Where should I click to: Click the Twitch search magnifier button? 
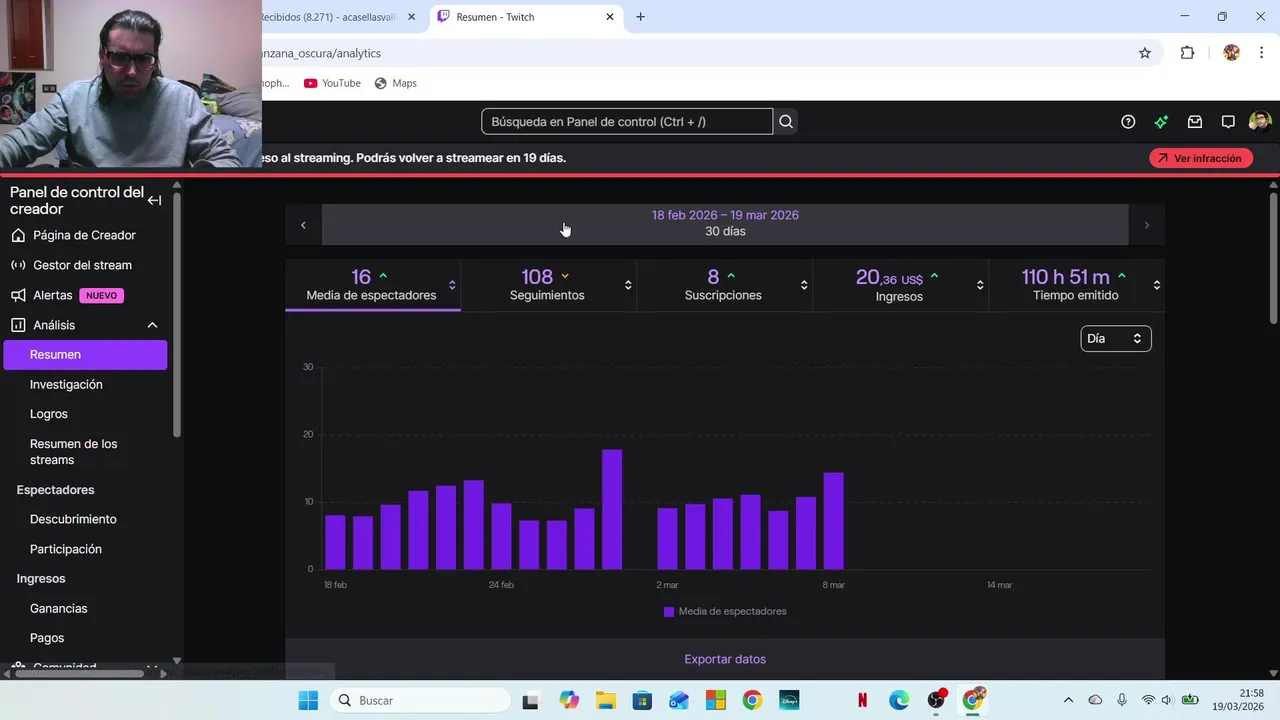coord(786,122)
